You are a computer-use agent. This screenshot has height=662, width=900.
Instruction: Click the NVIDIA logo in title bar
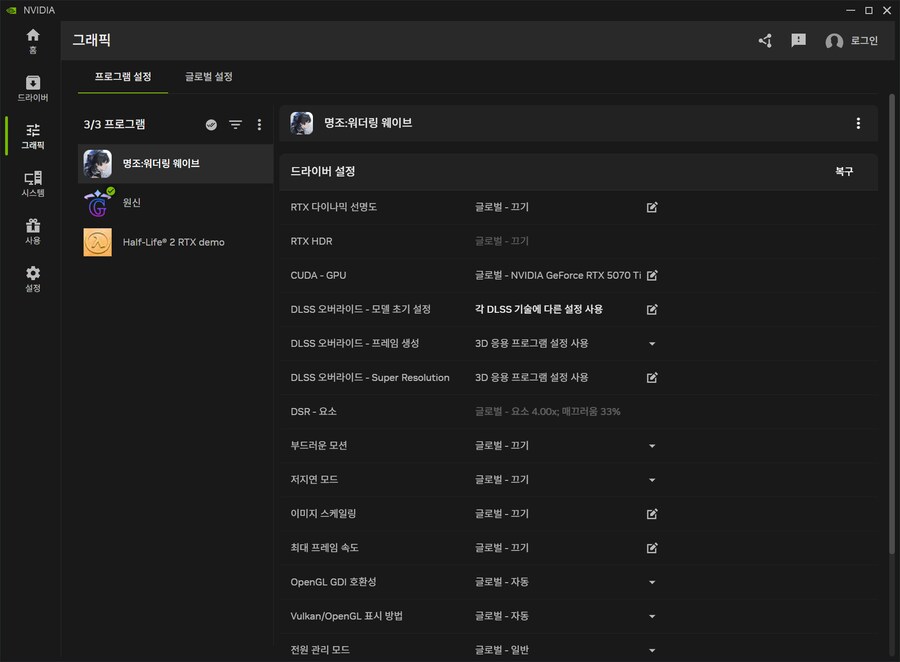click(x=11, y=10)
